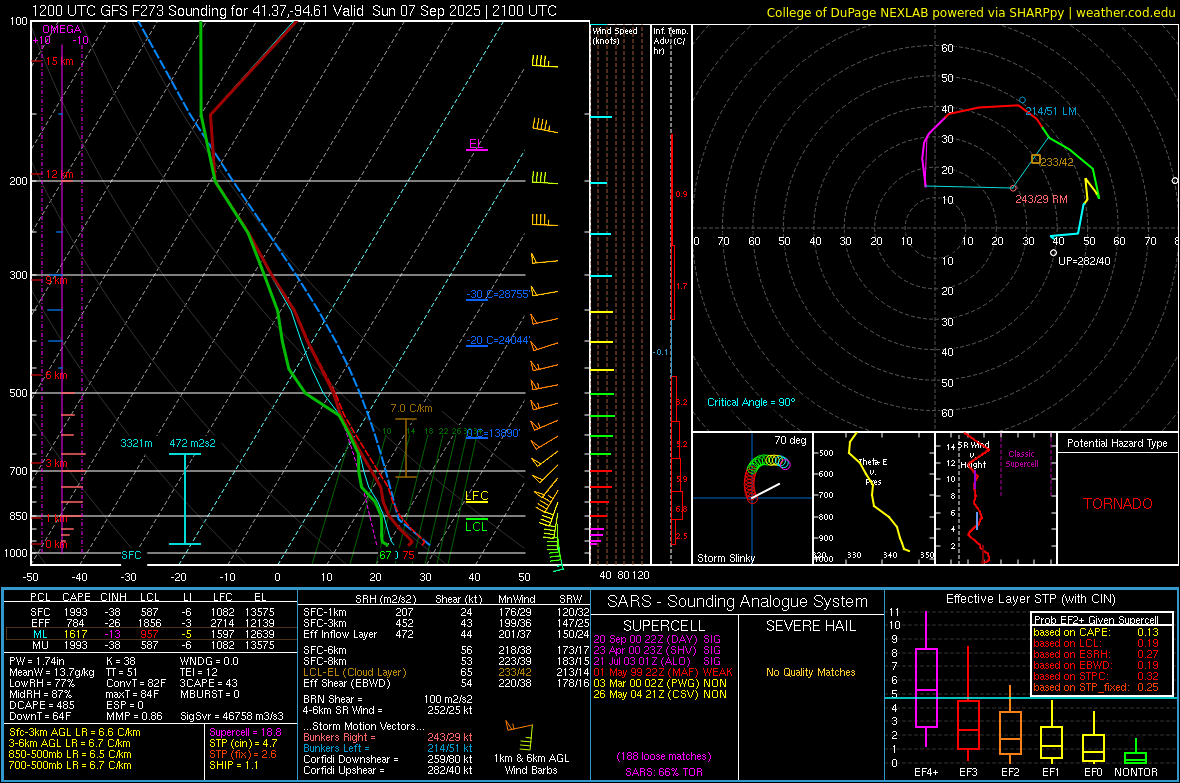This screenshot has width=1180, height=783.
Task: Click the Sfc-3km AGL LR = 6.6 C/km line
Action: (75, 732)
